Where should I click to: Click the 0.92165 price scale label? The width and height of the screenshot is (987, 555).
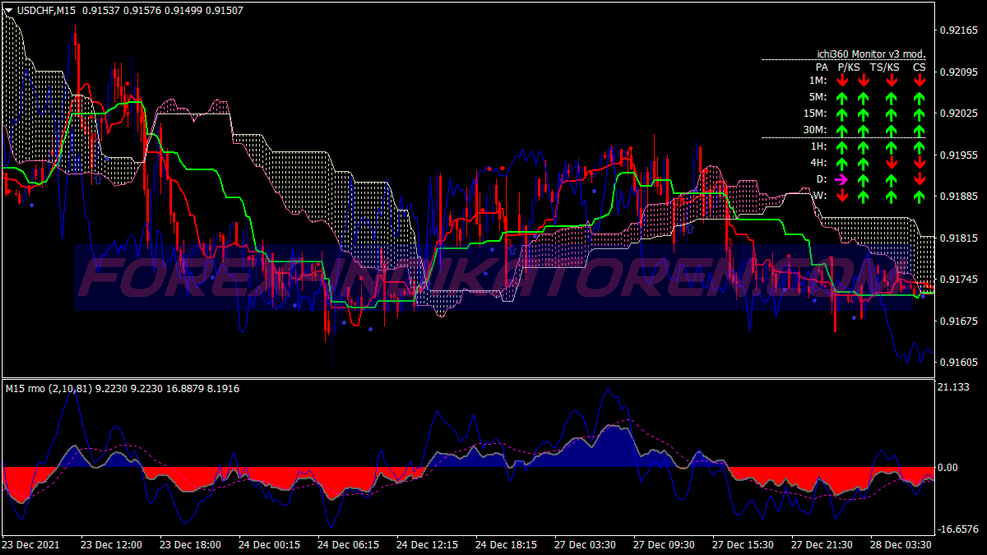coord(959,30)
